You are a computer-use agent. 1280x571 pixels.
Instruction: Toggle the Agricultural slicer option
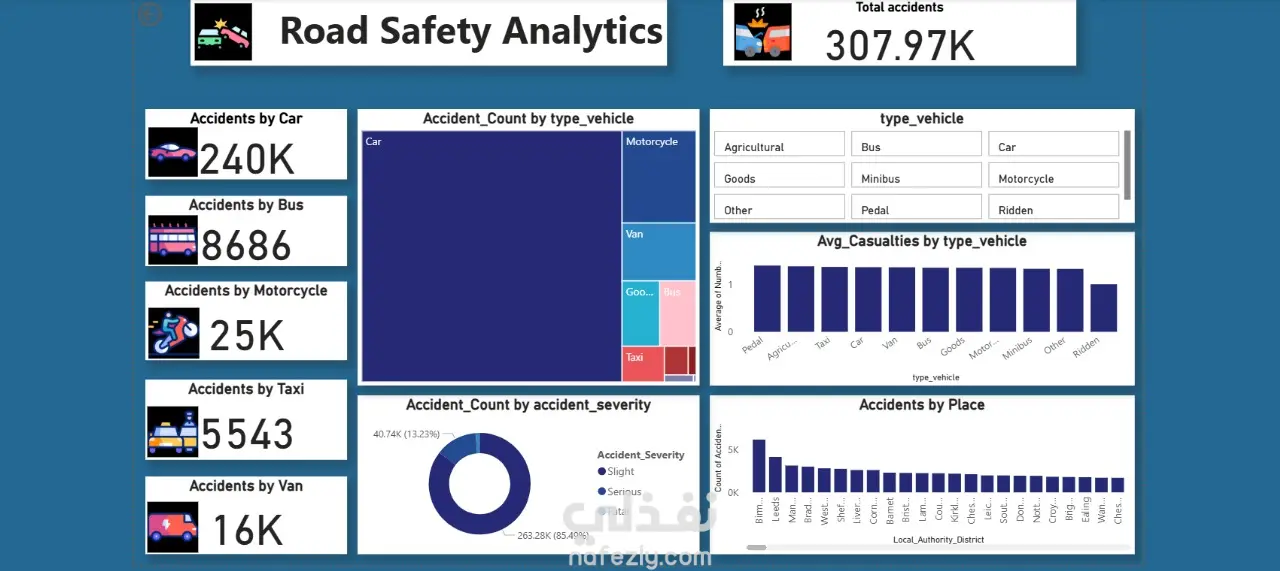pyautogui.click(x=780, y=144)
